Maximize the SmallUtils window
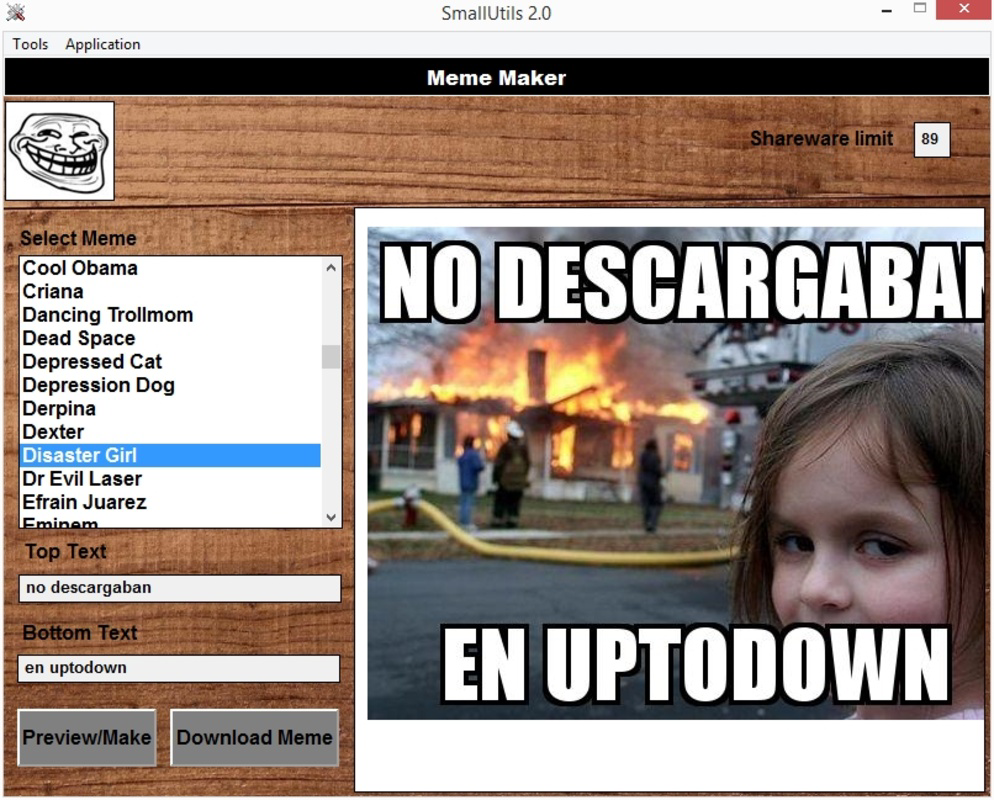This screenshot has height=800, width=994. (x=920, y=9)
